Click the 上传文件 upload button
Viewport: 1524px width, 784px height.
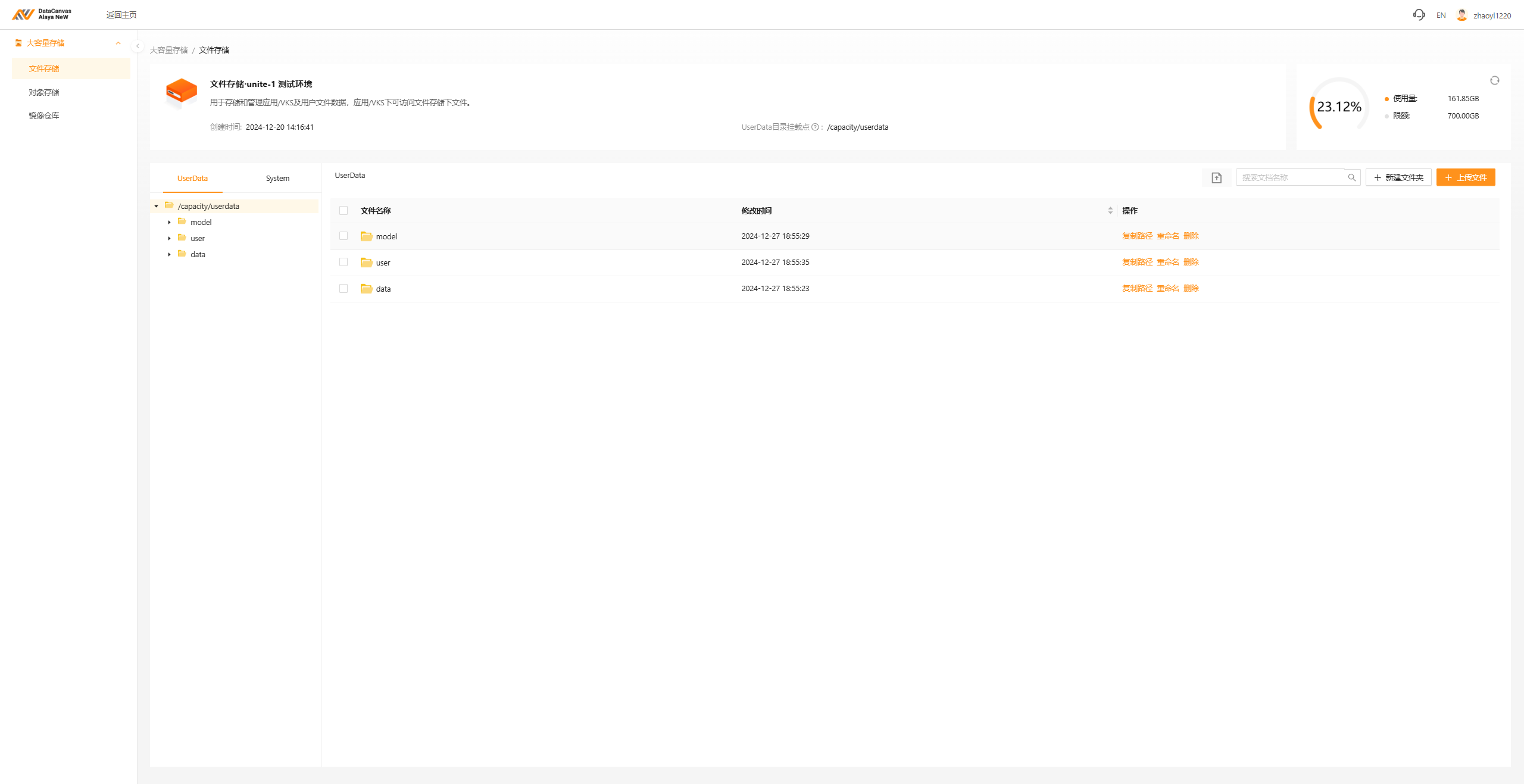[x=1465, y=177]
